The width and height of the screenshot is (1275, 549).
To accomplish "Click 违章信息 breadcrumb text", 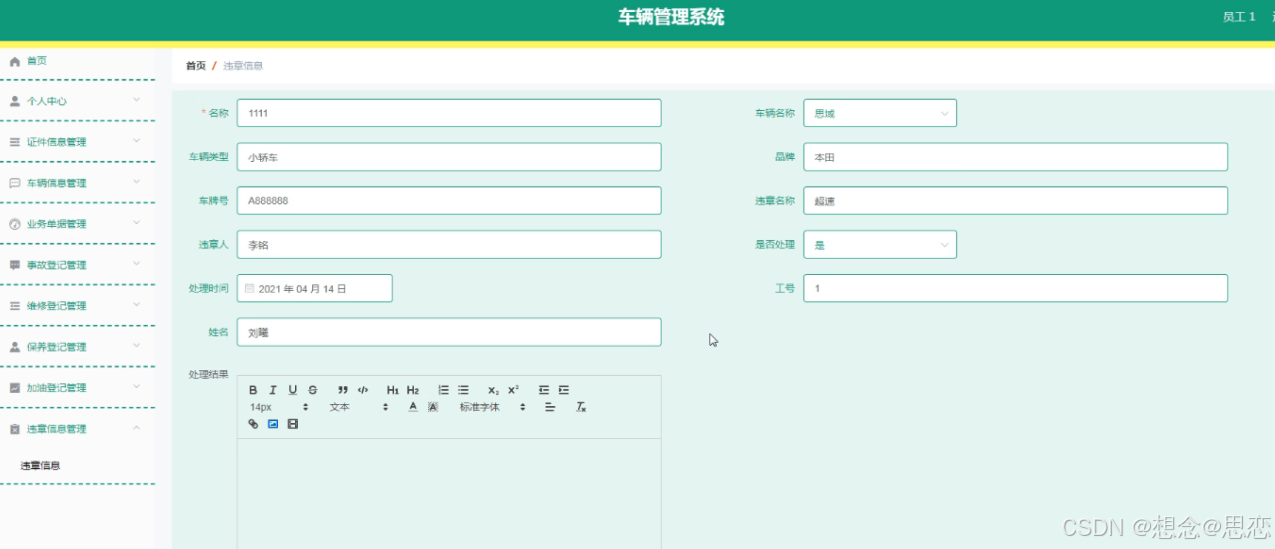I will pyautogui.click(x=243, y=66).
